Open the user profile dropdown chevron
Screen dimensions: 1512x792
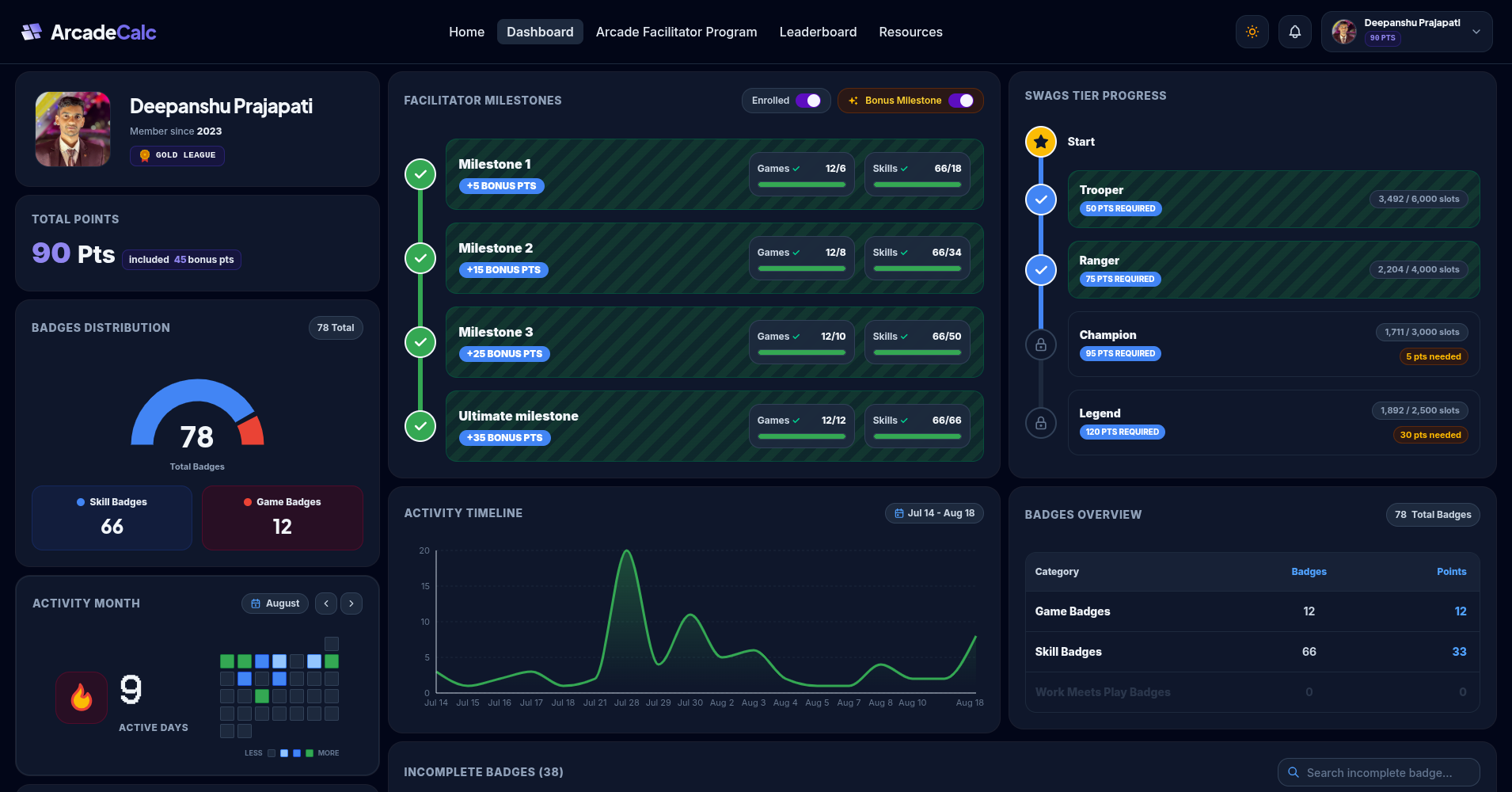1476,32
